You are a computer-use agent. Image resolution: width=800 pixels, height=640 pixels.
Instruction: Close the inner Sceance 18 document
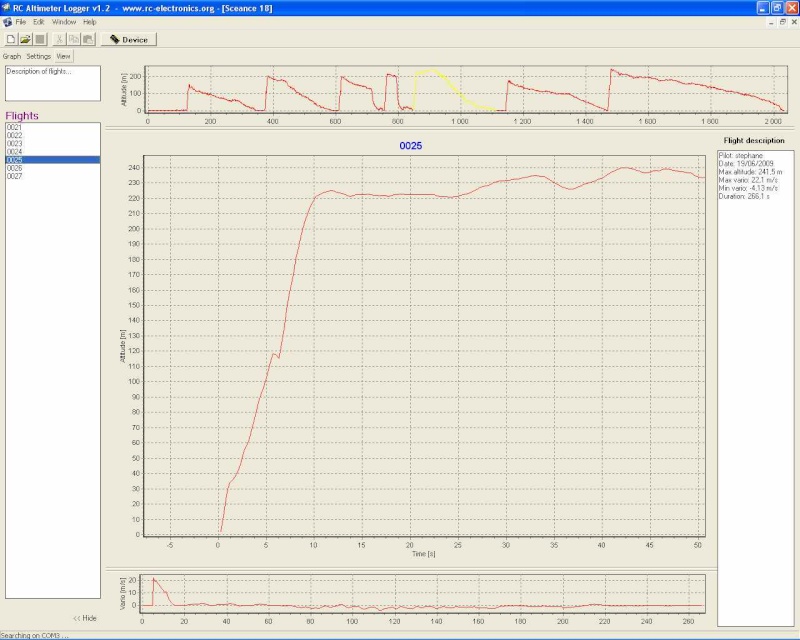(x=794, y=22)
